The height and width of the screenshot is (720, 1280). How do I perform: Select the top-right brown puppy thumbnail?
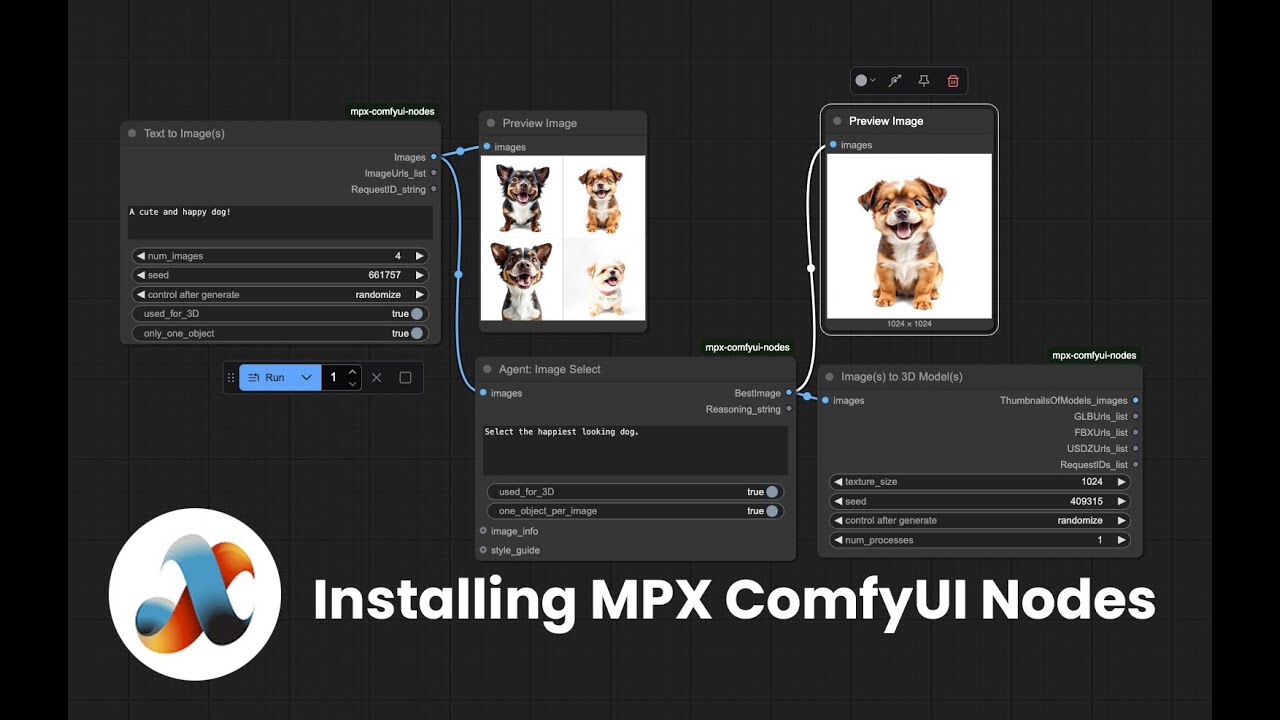[x=604, y=197]
